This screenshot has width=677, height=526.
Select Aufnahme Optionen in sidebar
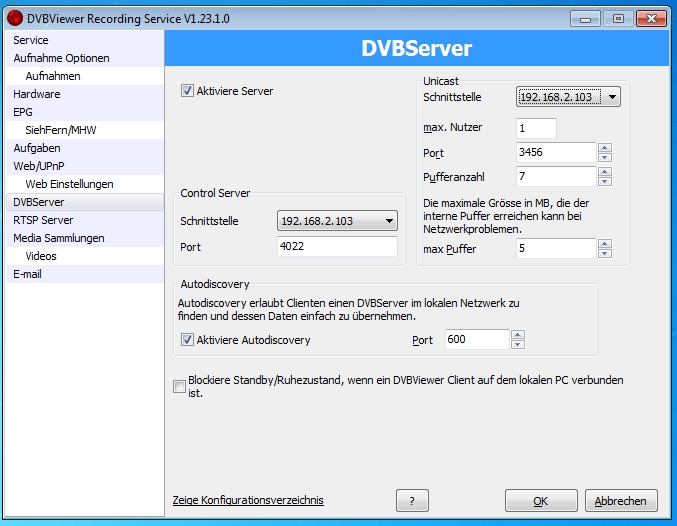(85, 58)
